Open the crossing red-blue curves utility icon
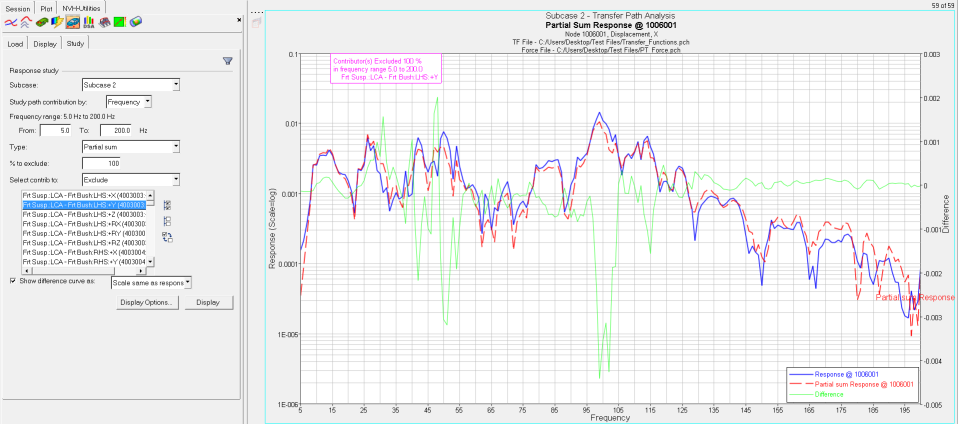Screen dimensions: 958x424 coord(10,23)
